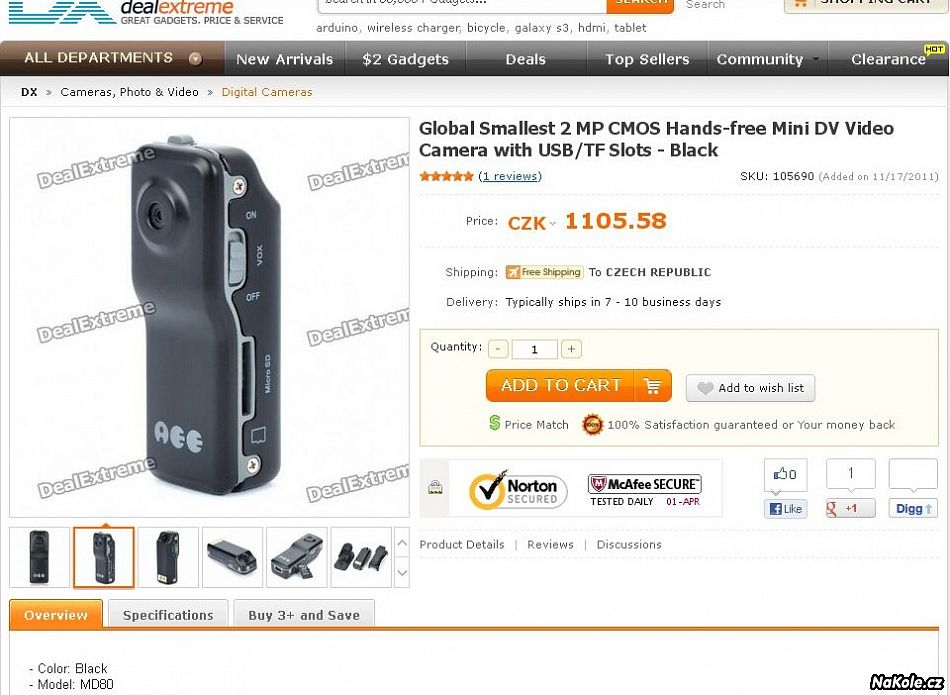
Task: Click the Google +1 button
Action: (x=850, y=508)
